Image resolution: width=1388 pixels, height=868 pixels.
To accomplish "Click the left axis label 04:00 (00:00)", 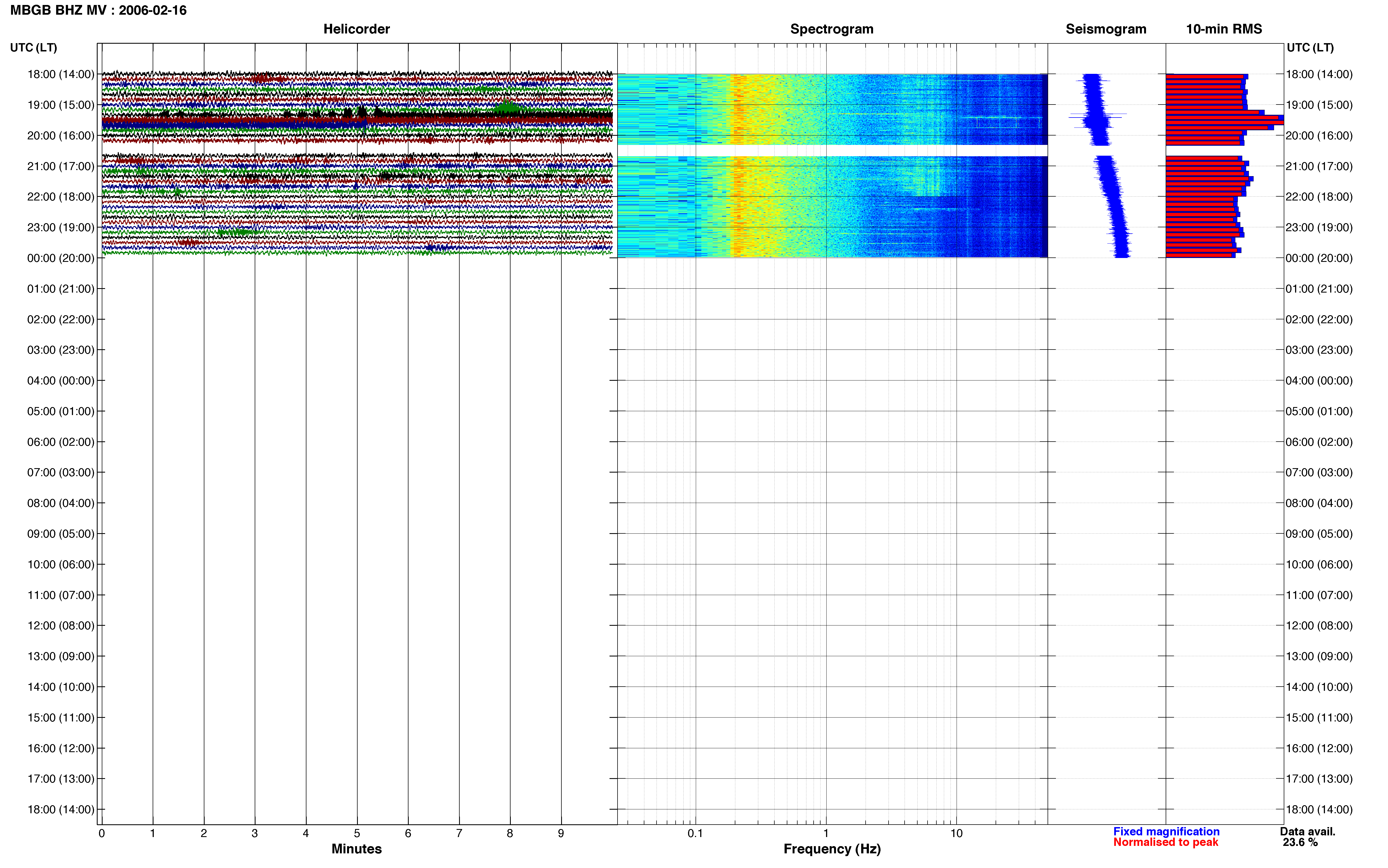I will (61, 380).
